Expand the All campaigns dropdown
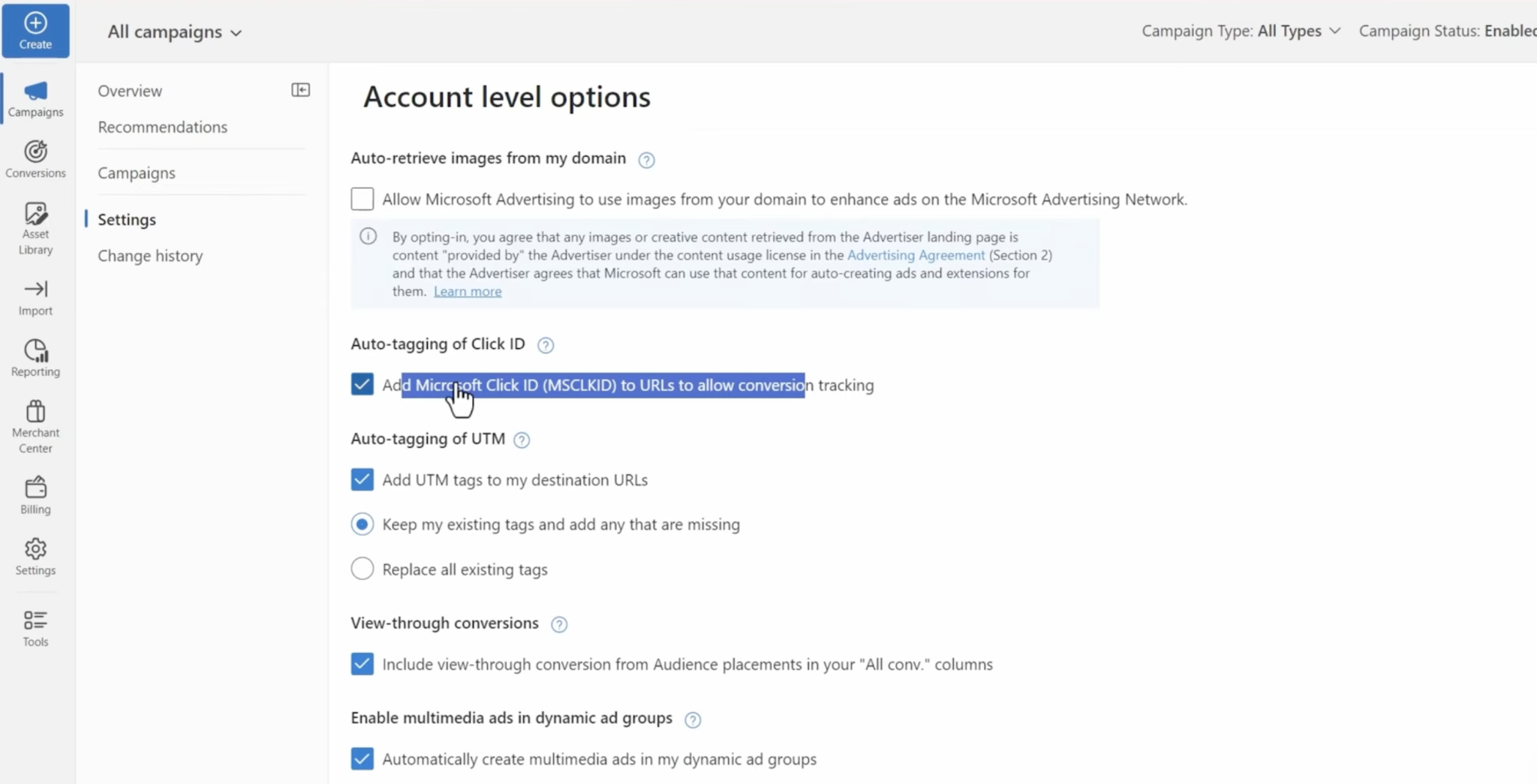 tap(174, 32)
